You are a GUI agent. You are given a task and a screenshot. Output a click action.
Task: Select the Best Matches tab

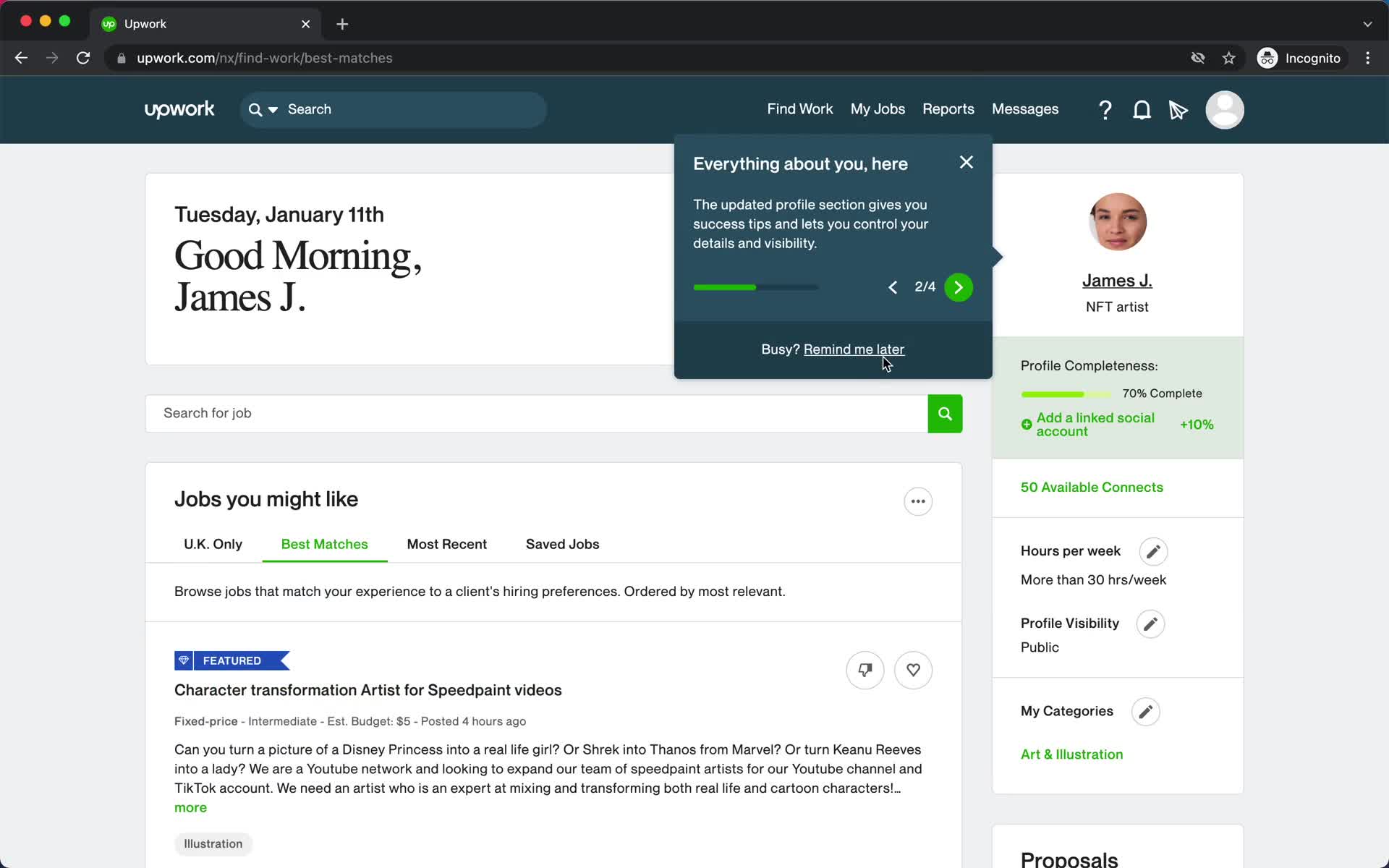click(x=324, y=544)
